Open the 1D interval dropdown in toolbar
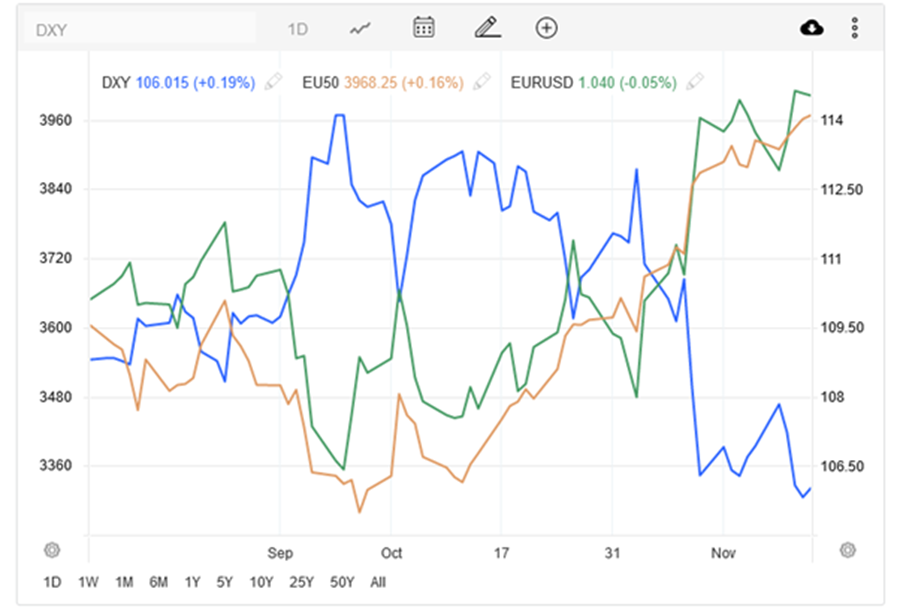The image size is (900, 616). [298, 29]
